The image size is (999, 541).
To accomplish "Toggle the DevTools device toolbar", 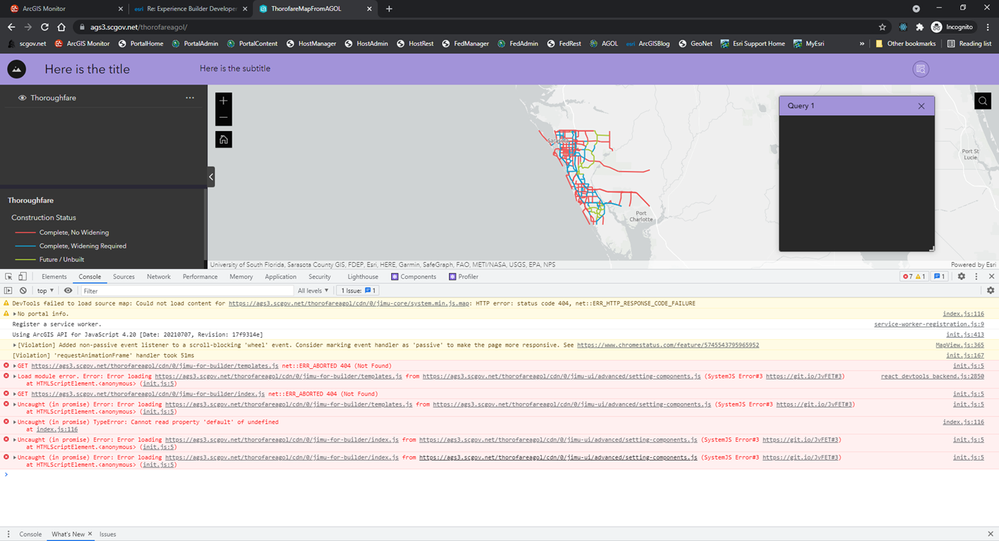I will [22, 277].
